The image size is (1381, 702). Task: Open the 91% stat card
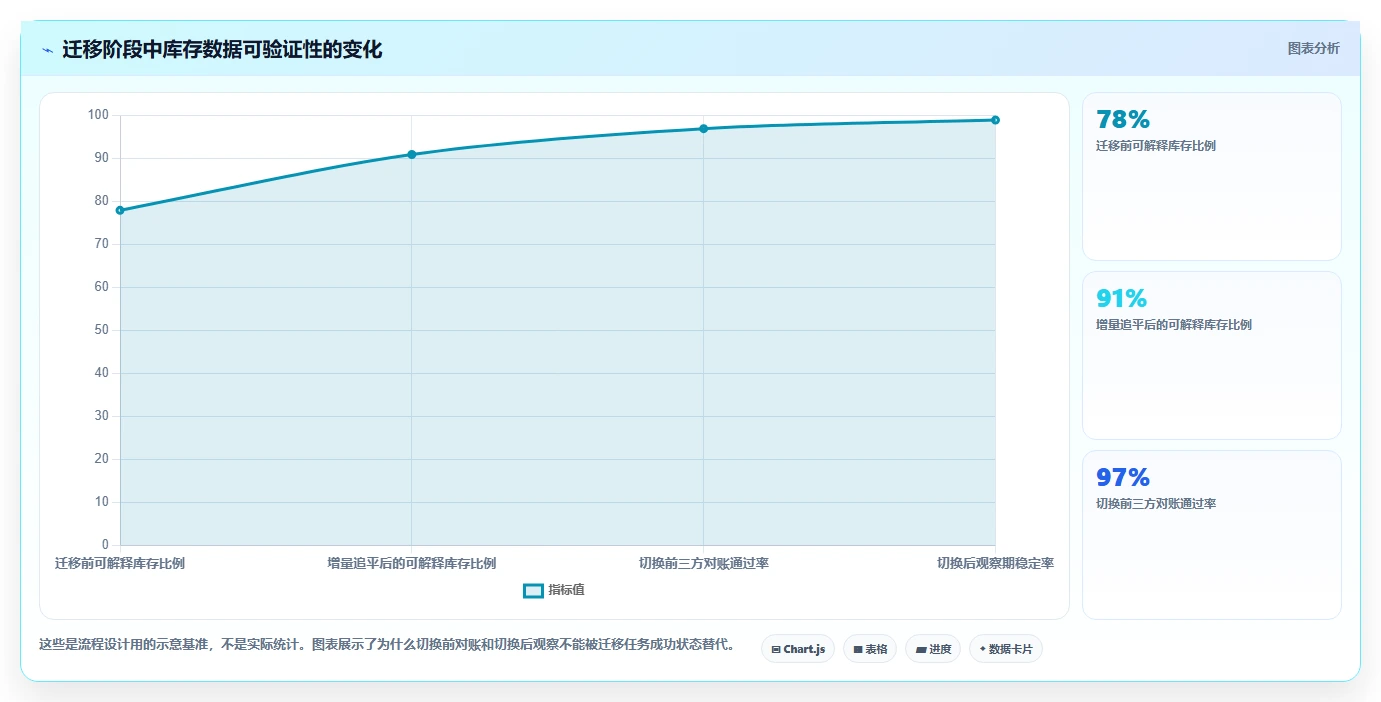(x=1211, y=355)
